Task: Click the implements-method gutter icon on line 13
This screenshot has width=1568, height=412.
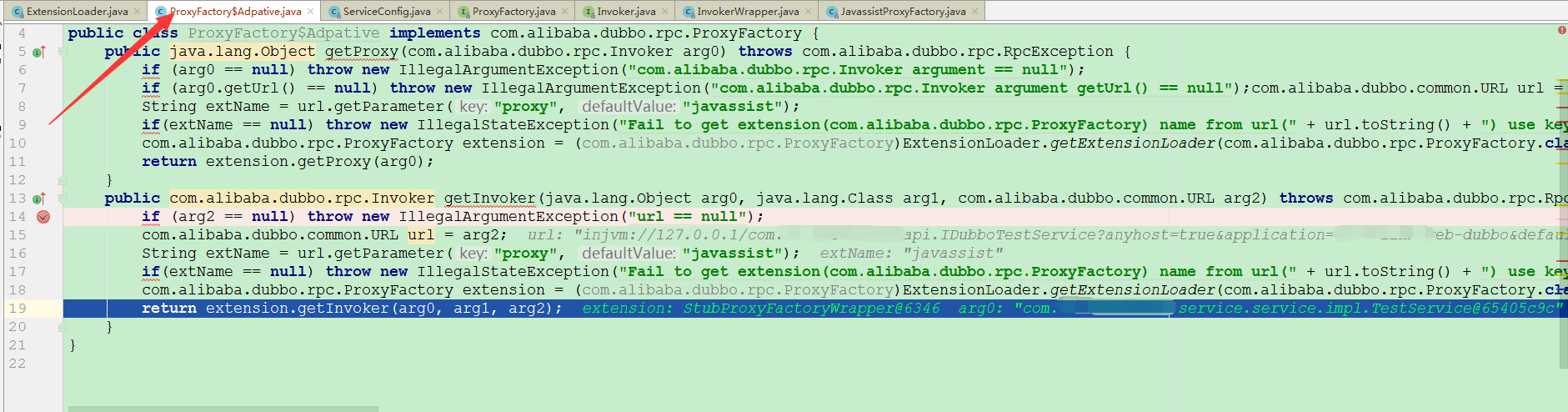Action: tap(38, 198)
